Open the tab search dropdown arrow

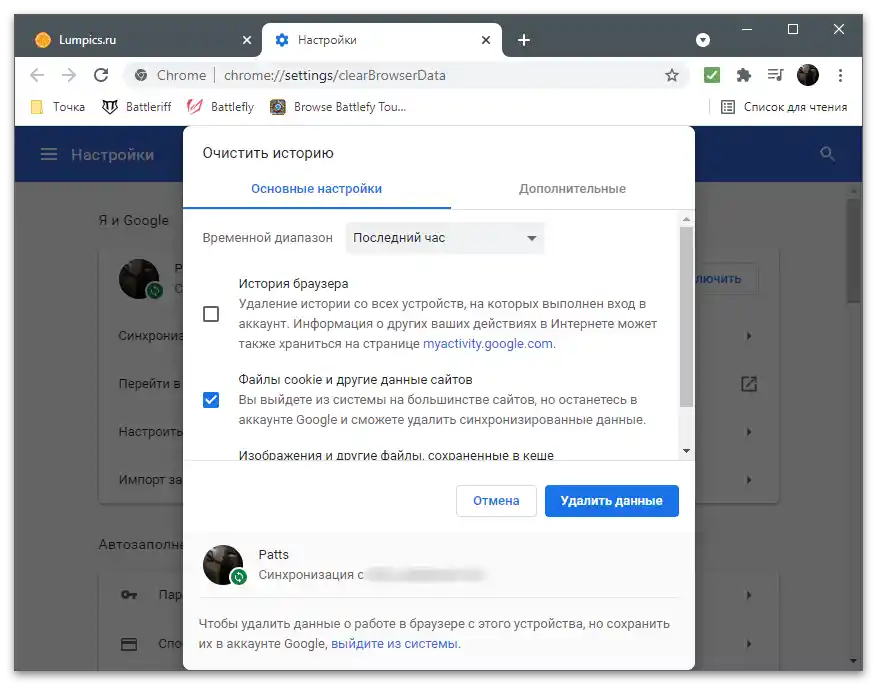click(x=703, y=40)
